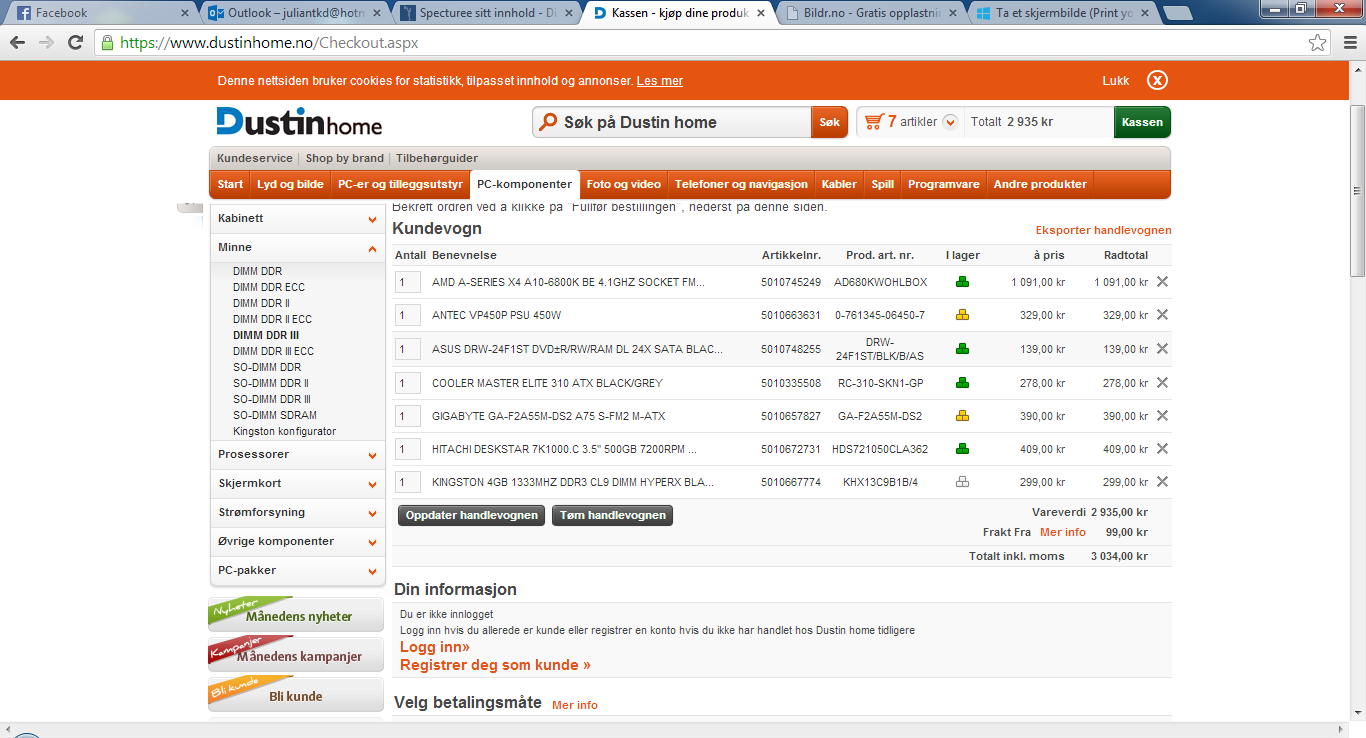Open the Start navigation tab
The height and width of the screenshot is (738, 1366).
click(x=230, y=184)
